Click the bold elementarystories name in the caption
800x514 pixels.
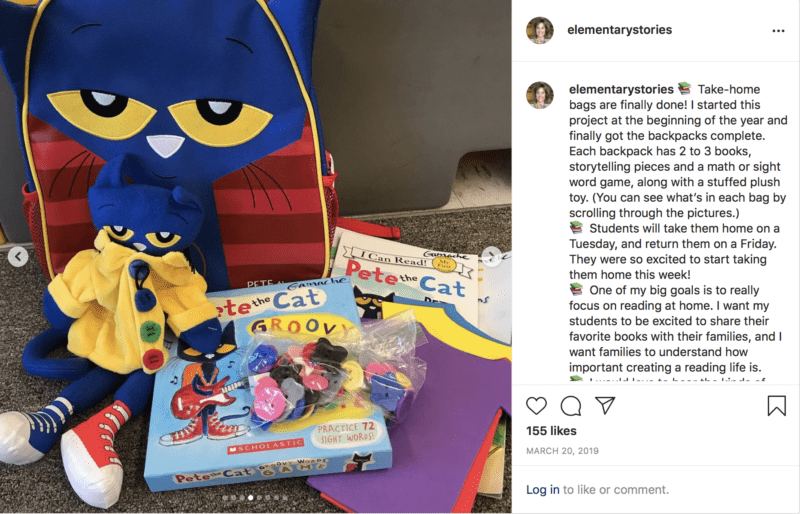tap(621, 89)
